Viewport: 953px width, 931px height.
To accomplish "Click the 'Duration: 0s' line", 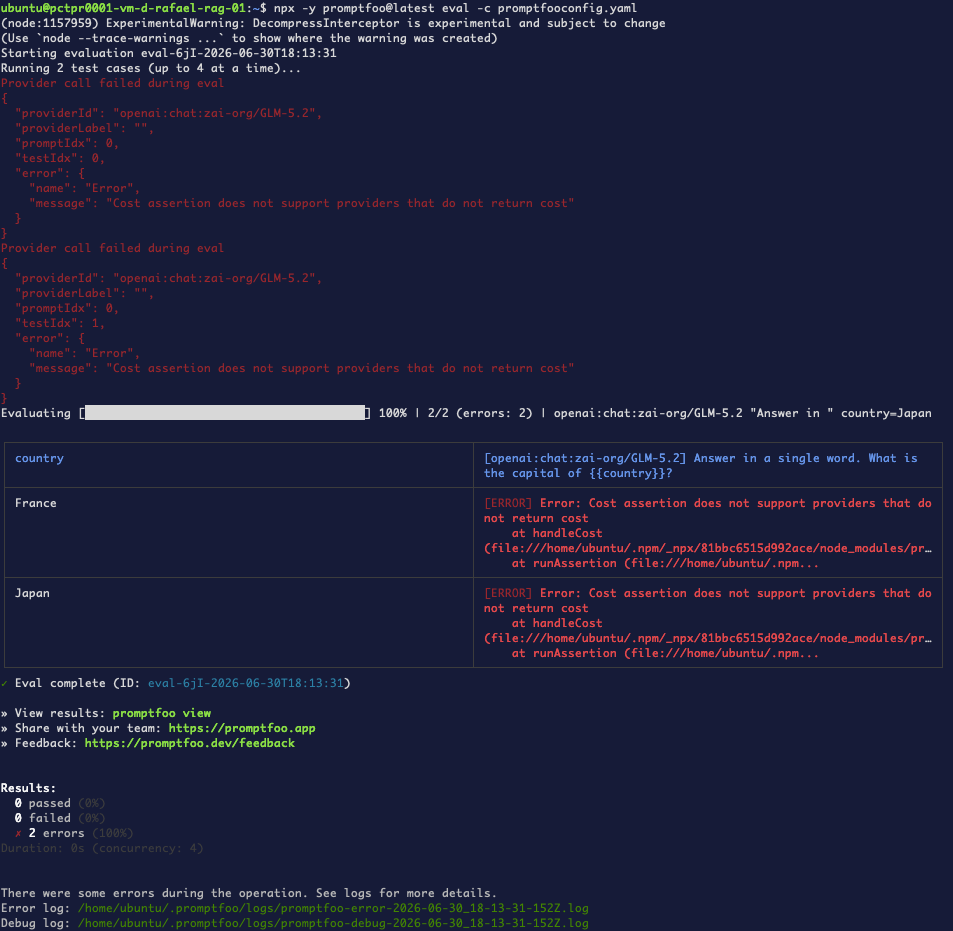I will pos(102,848).
